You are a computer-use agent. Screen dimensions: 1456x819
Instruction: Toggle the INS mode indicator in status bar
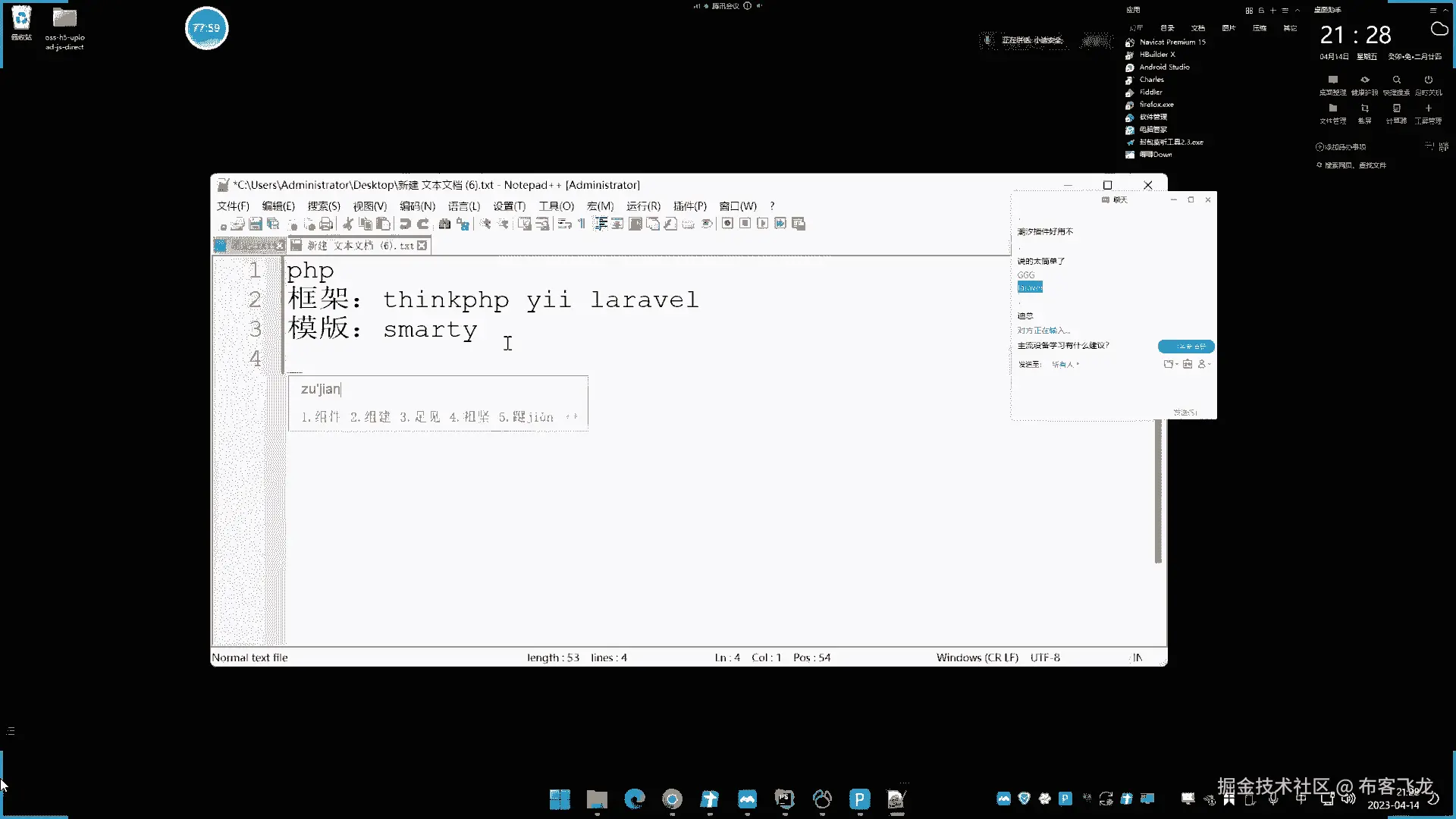(x=1137, y=657)
